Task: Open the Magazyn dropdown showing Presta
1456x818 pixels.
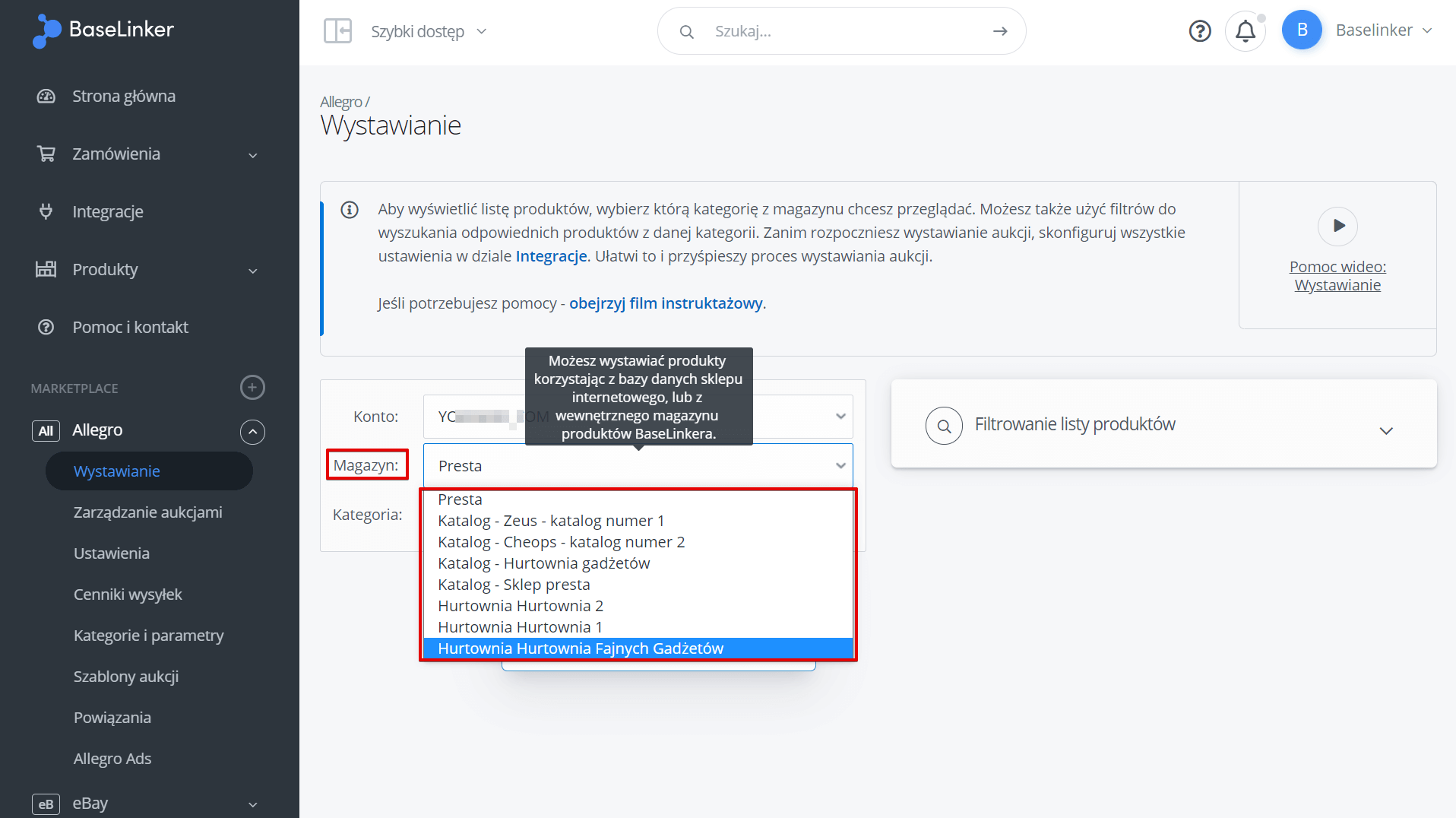Action: 638,465
